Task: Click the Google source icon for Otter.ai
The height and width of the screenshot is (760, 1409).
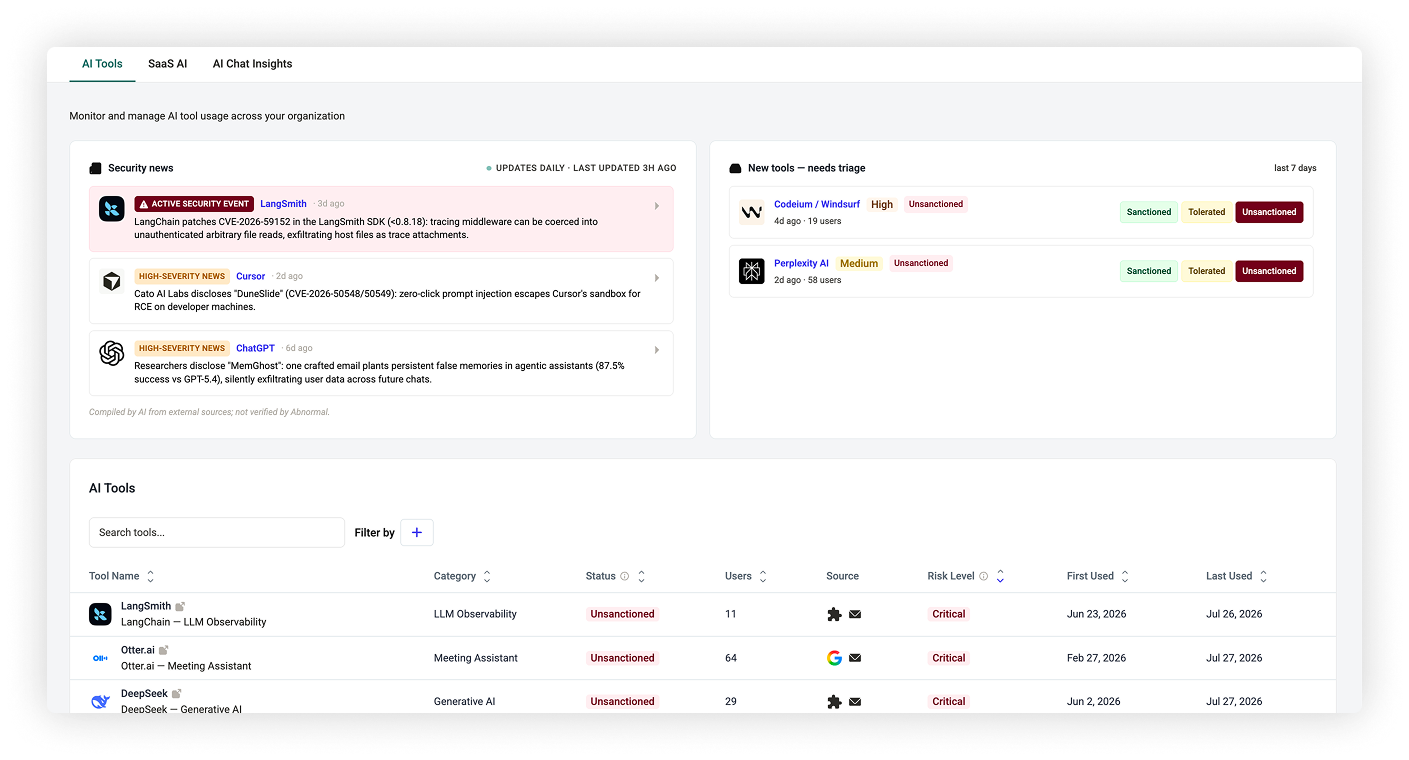Action: point(834,658)
